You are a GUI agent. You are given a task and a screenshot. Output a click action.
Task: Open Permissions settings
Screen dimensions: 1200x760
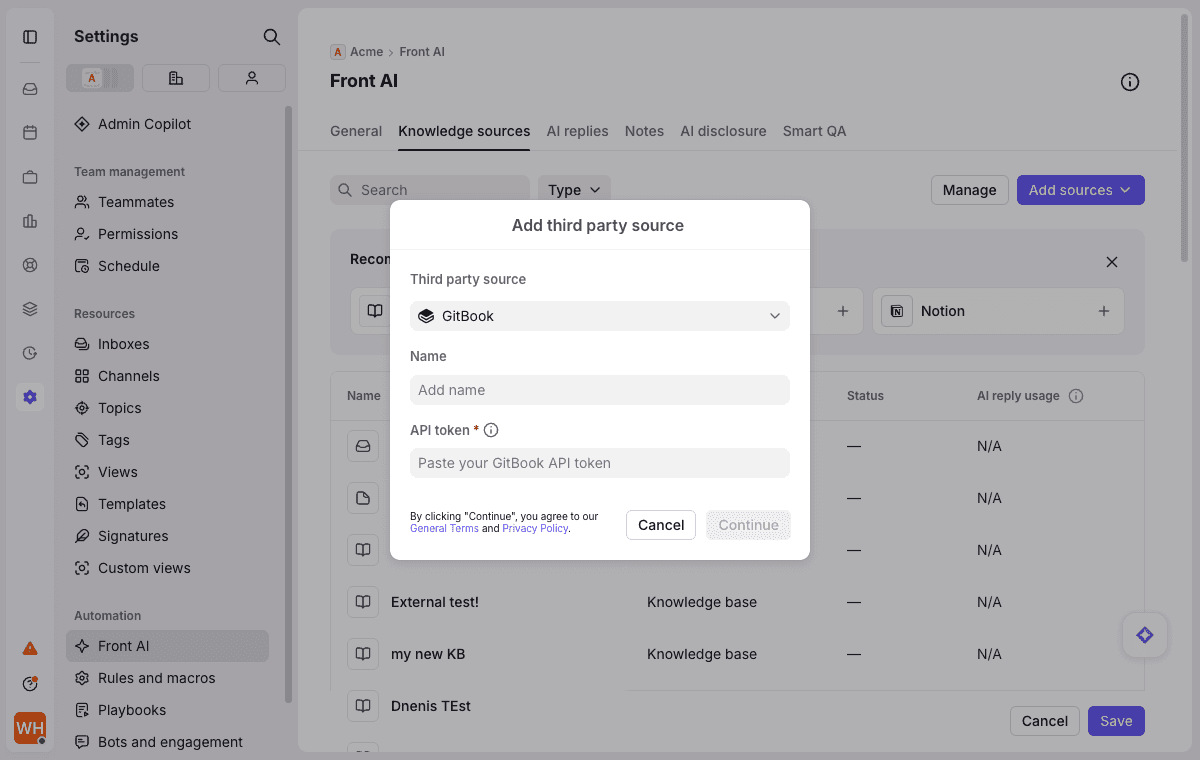pos(167,234)
